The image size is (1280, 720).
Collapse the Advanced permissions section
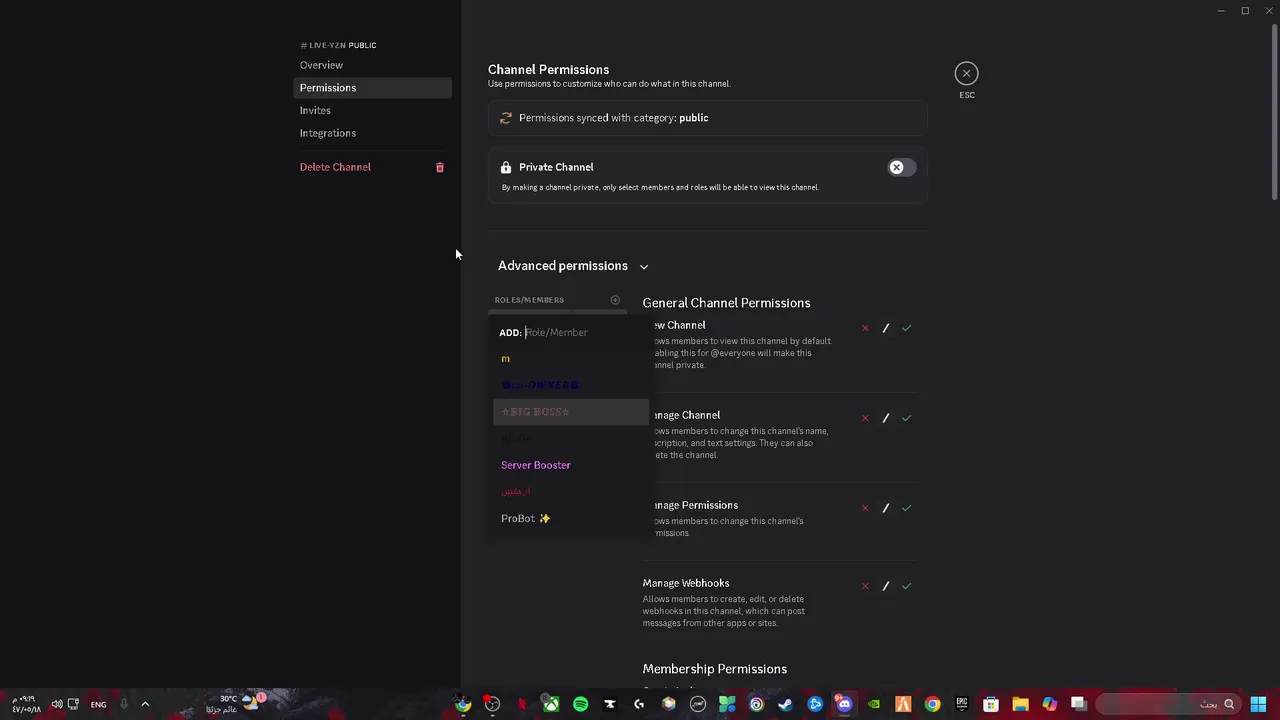point(573,266)
